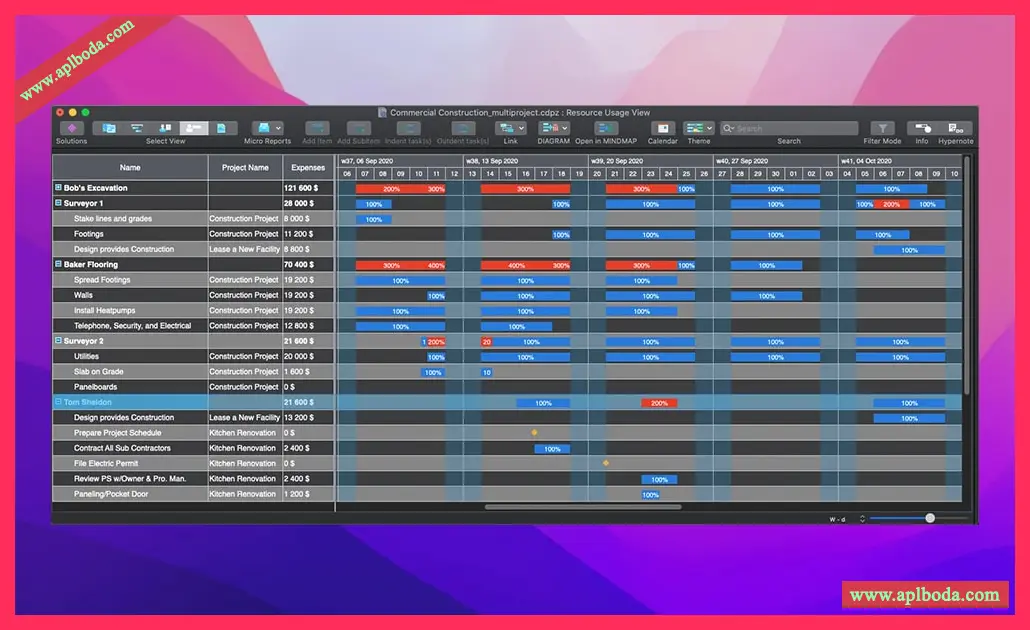
Task: Open the Solutions icon in toolbar
Action: [x=72, y=128]
